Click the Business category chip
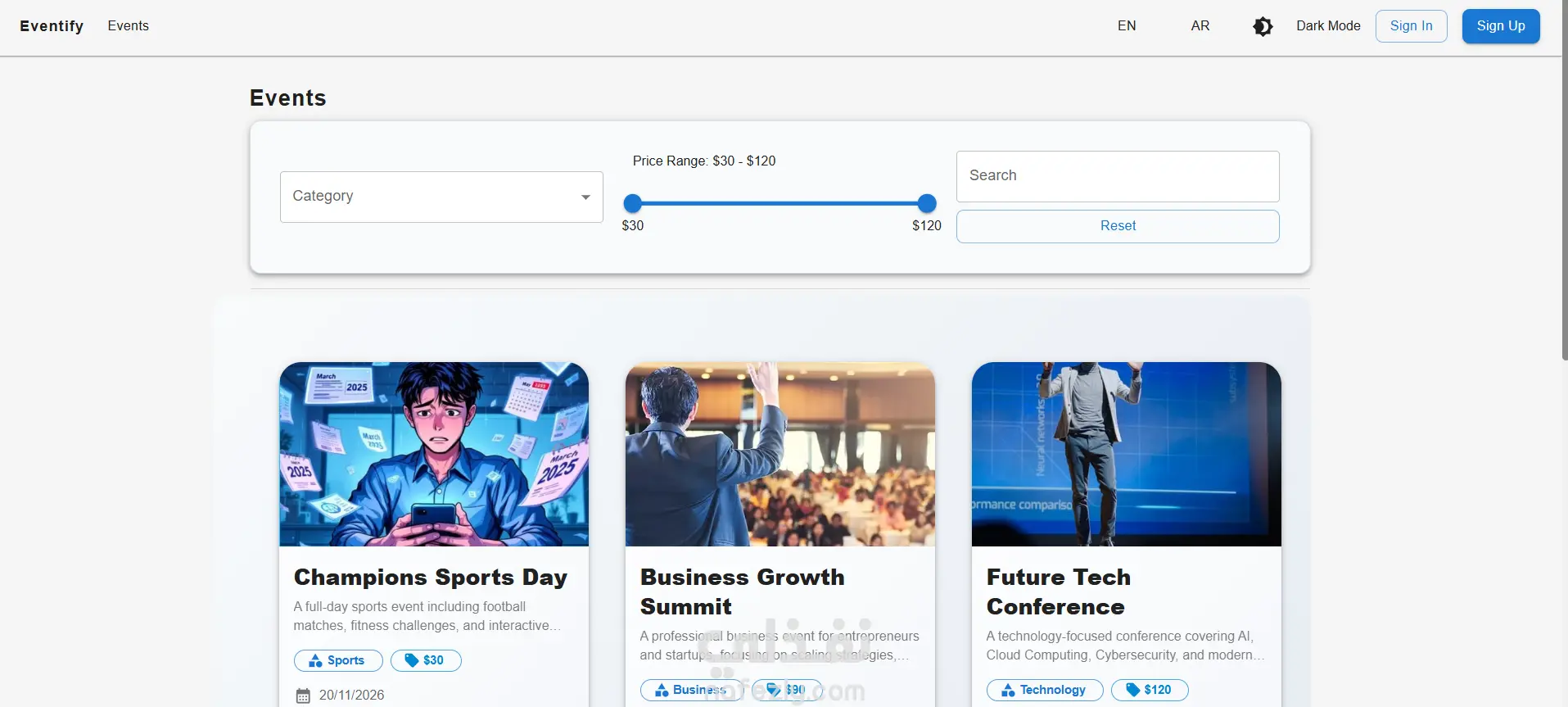Image resolution: width=1568 pixels, height=707 pixels. [x=692, y=690]
